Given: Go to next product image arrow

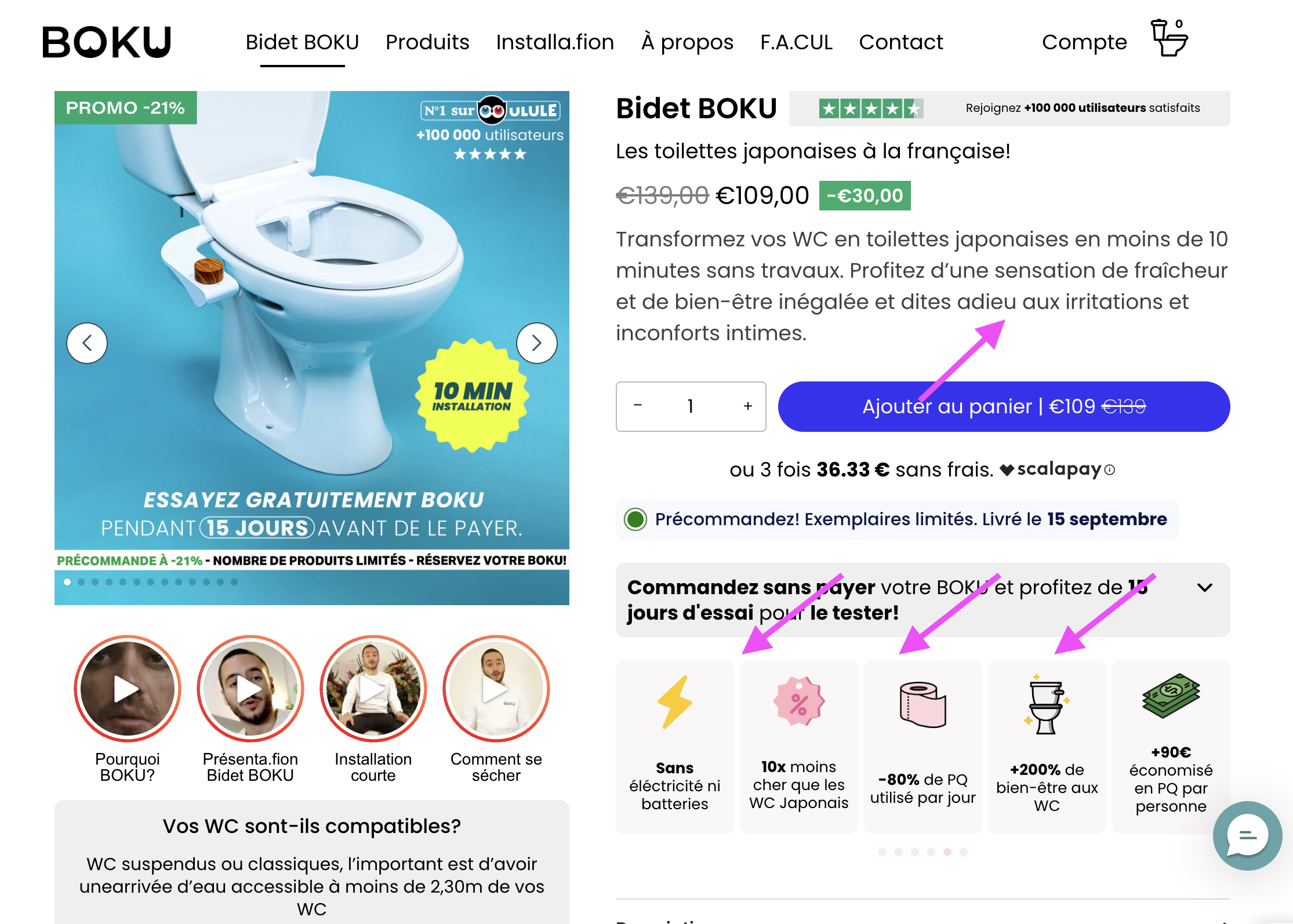Looking at the screenshot, I should (x=537, y=343).
